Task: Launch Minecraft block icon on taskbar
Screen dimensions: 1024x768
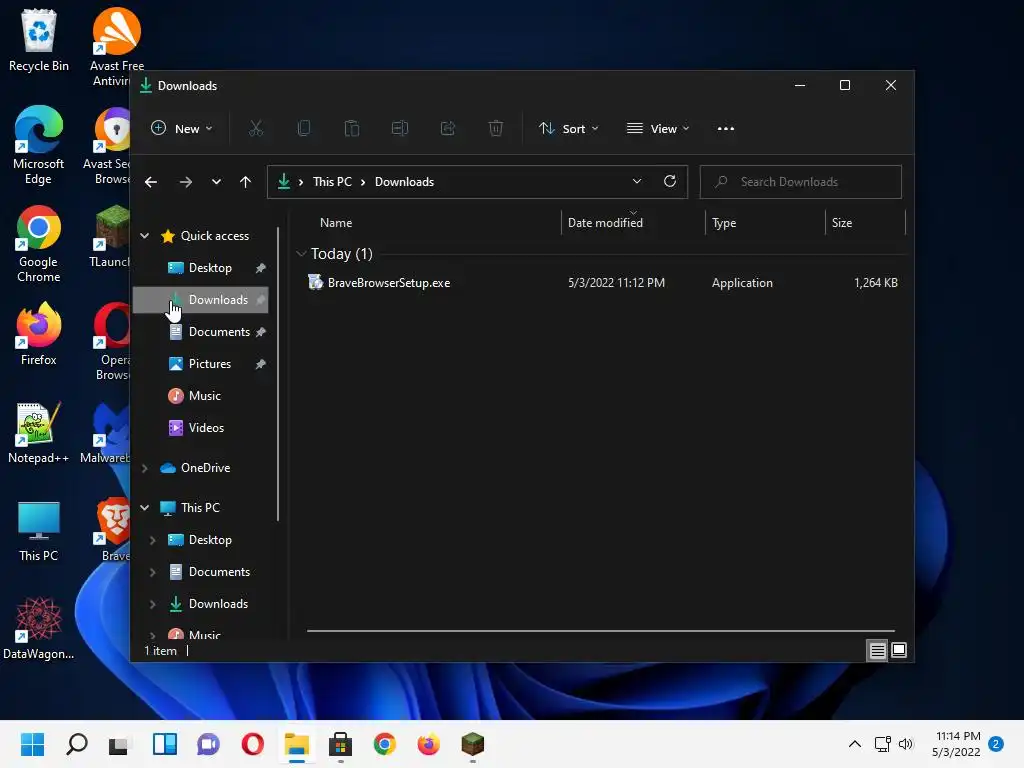Action: point(473,744)
